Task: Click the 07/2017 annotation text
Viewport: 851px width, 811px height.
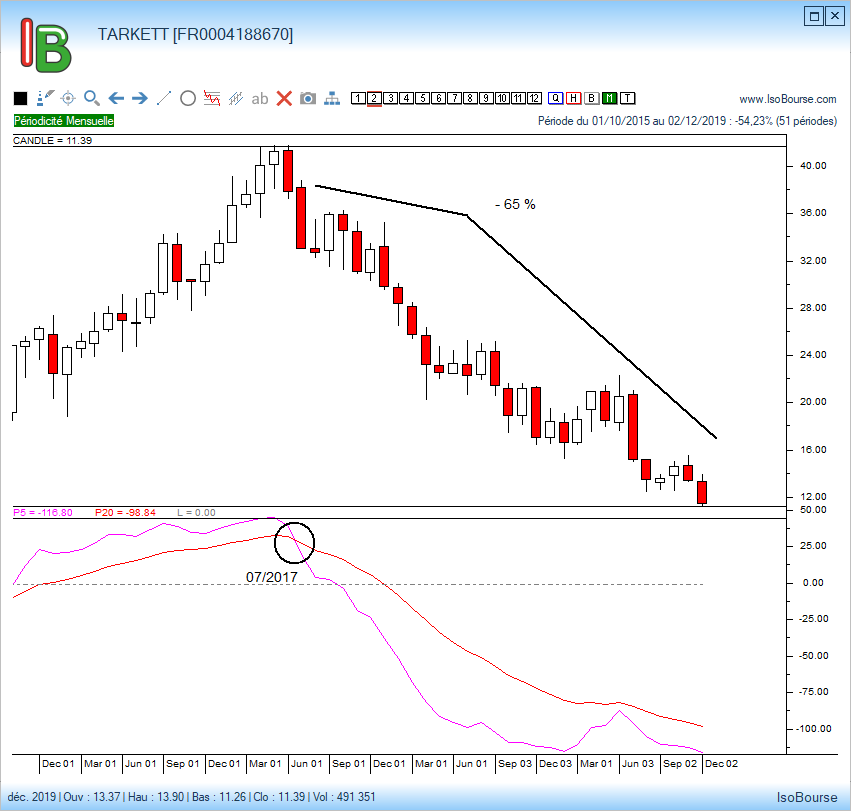Action: pyautogui.click(x=272, y=577)
